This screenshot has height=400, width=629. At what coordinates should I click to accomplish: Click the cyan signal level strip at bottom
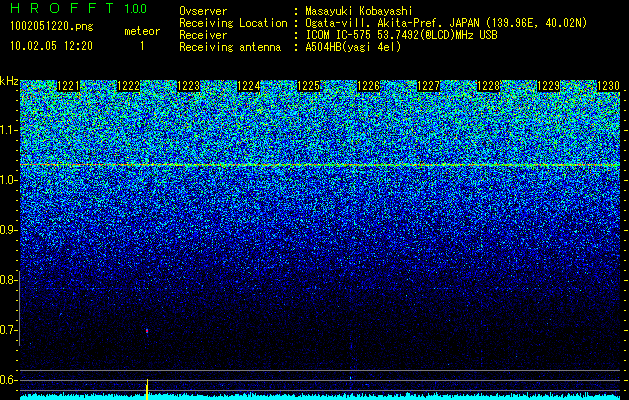click(320, 397)
